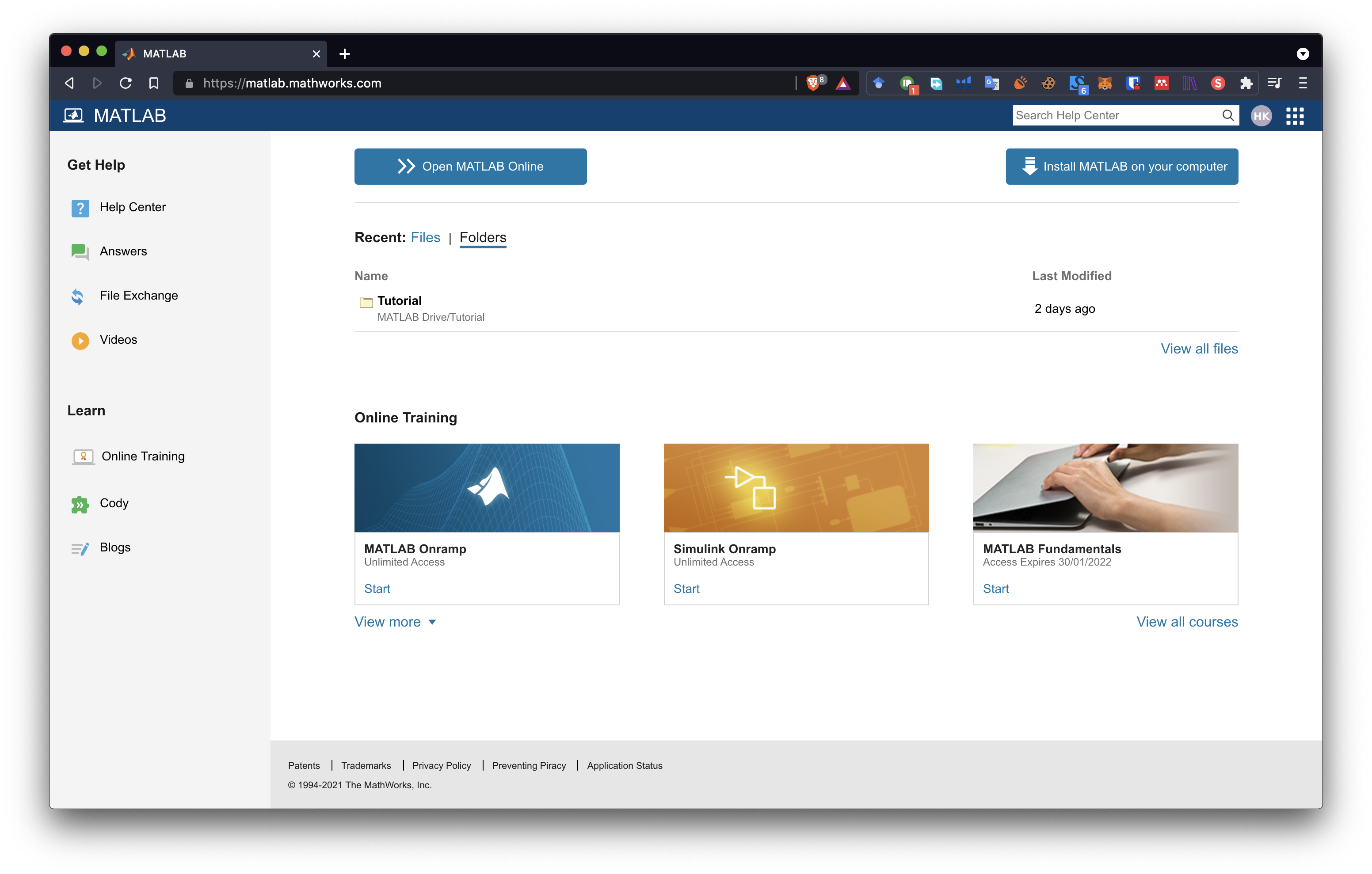Open Videos in the sidebar
The height and width of the screenshot is (874, 1372).
[x=118, y=340]
